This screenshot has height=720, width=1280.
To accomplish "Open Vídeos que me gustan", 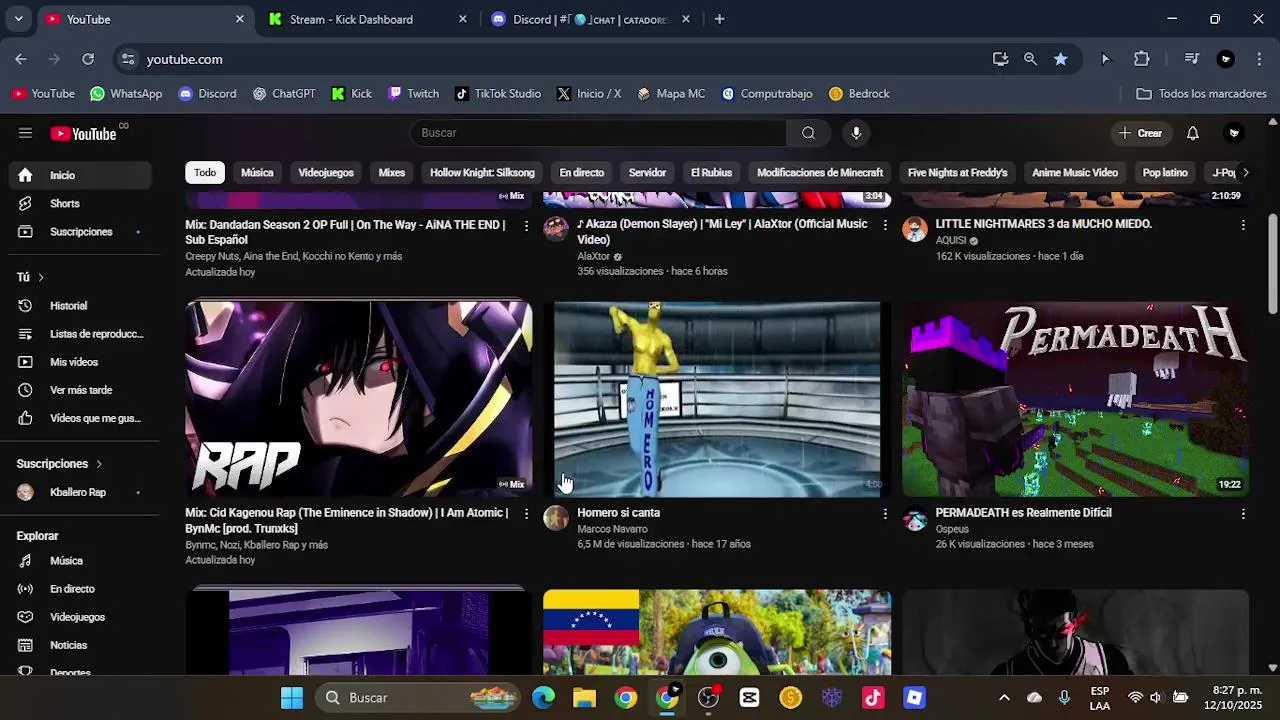I will pyautogui.click(x=80, y=418).
